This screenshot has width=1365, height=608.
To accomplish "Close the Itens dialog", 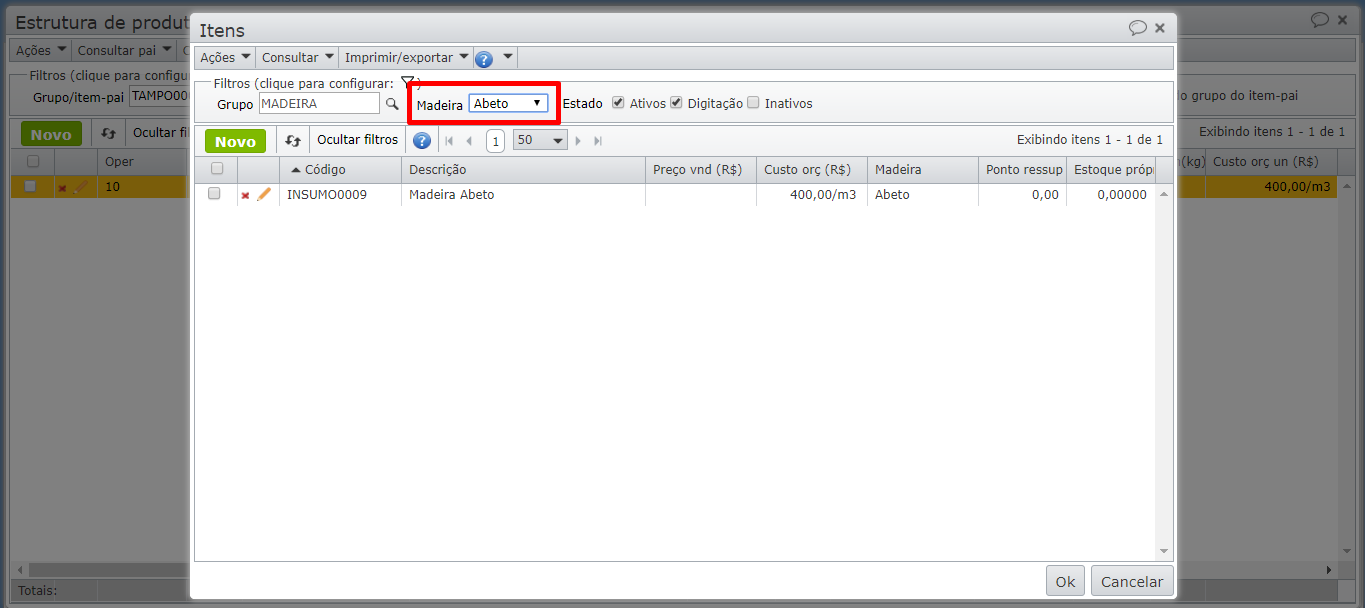I will coord(1160,28).
